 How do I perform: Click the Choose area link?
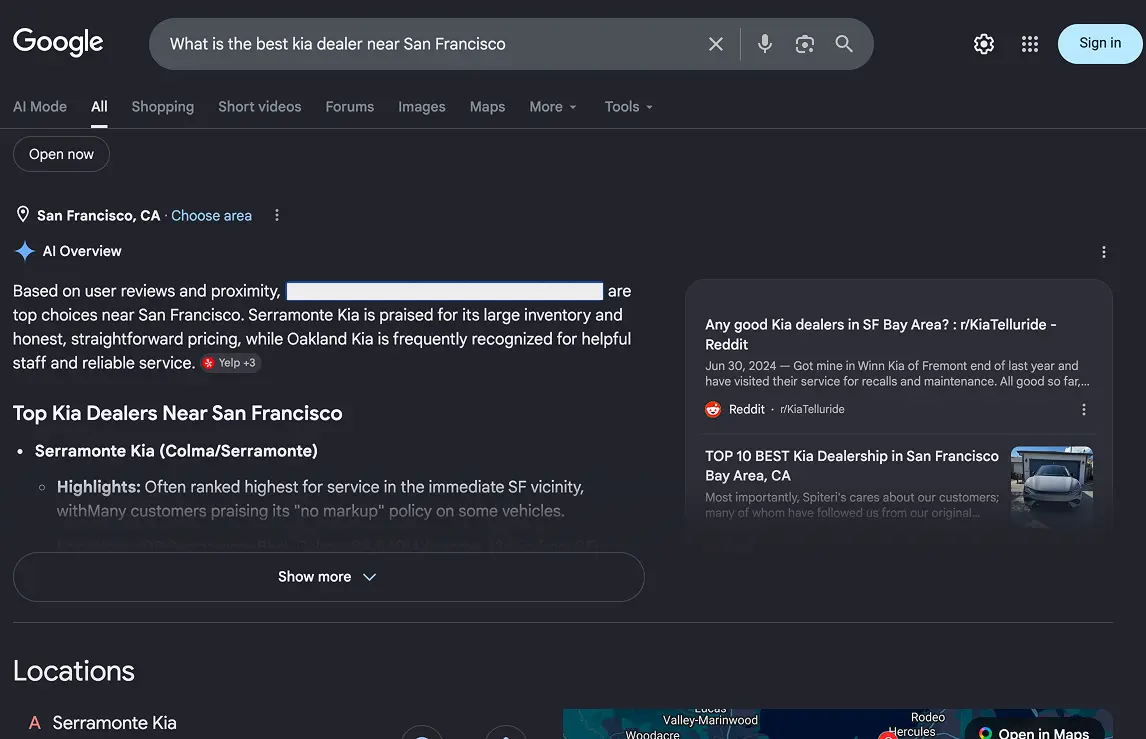point(211,216)
